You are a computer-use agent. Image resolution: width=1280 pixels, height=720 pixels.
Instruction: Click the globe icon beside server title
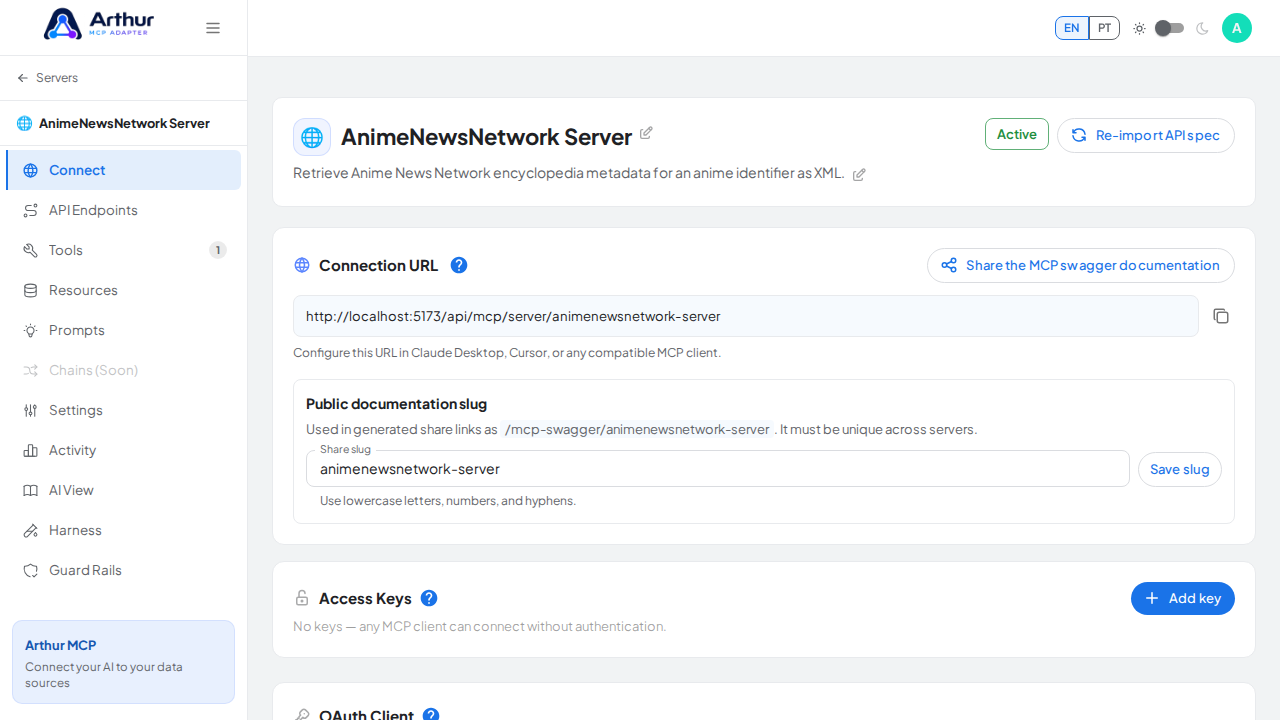(312, 137)
